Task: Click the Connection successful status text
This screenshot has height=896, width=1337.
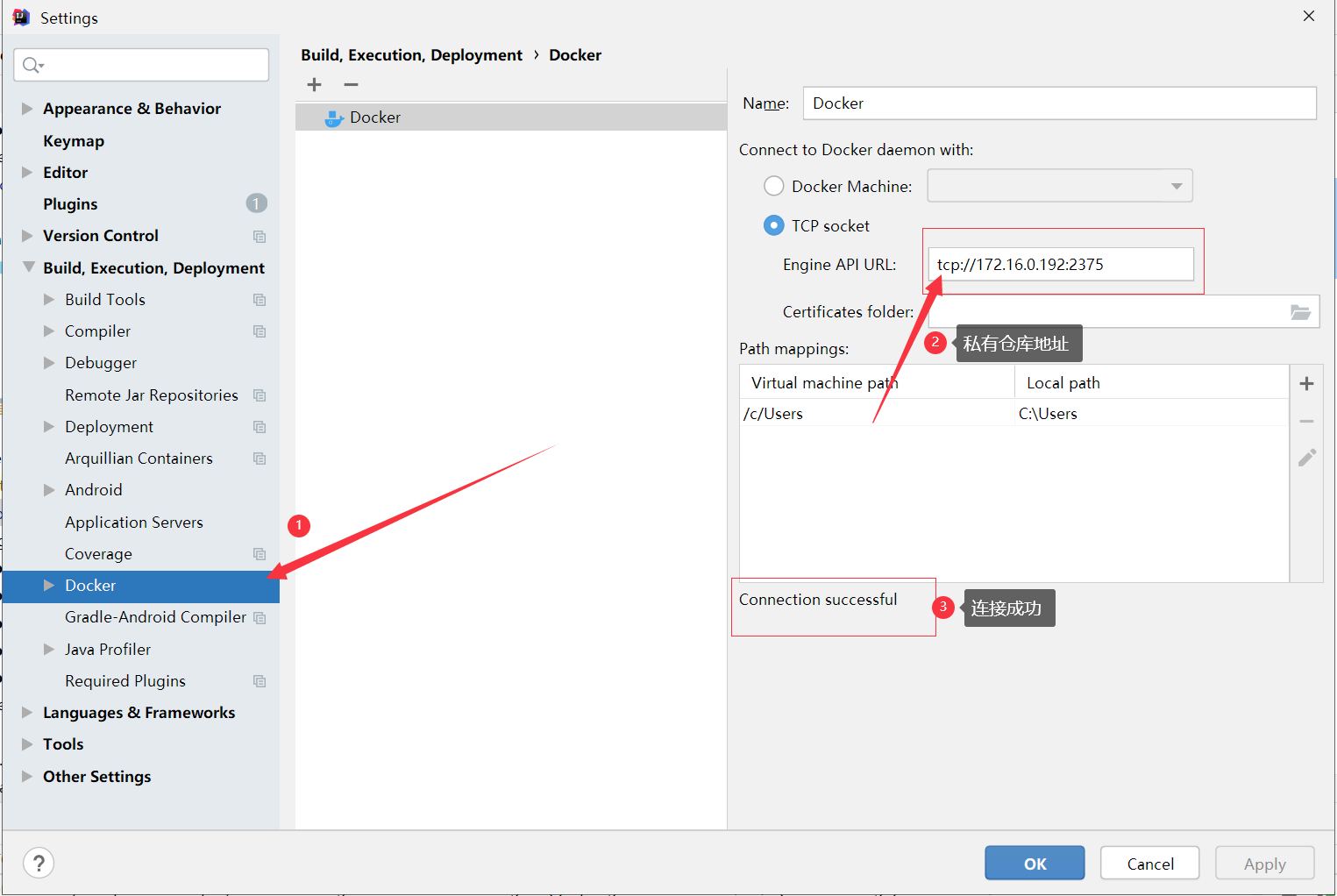Action: coord(818,600)
